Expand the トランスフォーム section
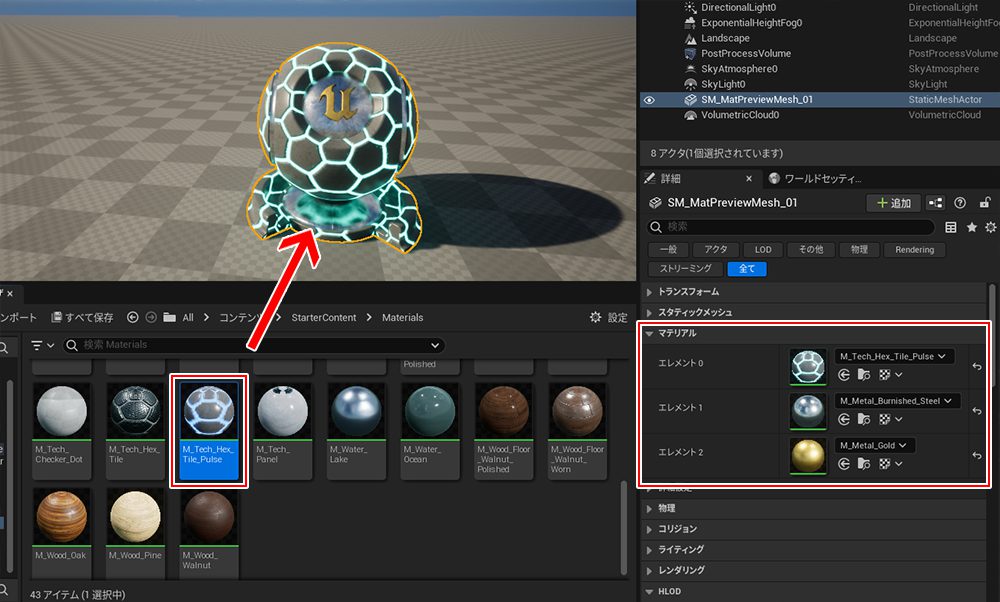This screenshot has width=1000, height=602. (650, 292)
